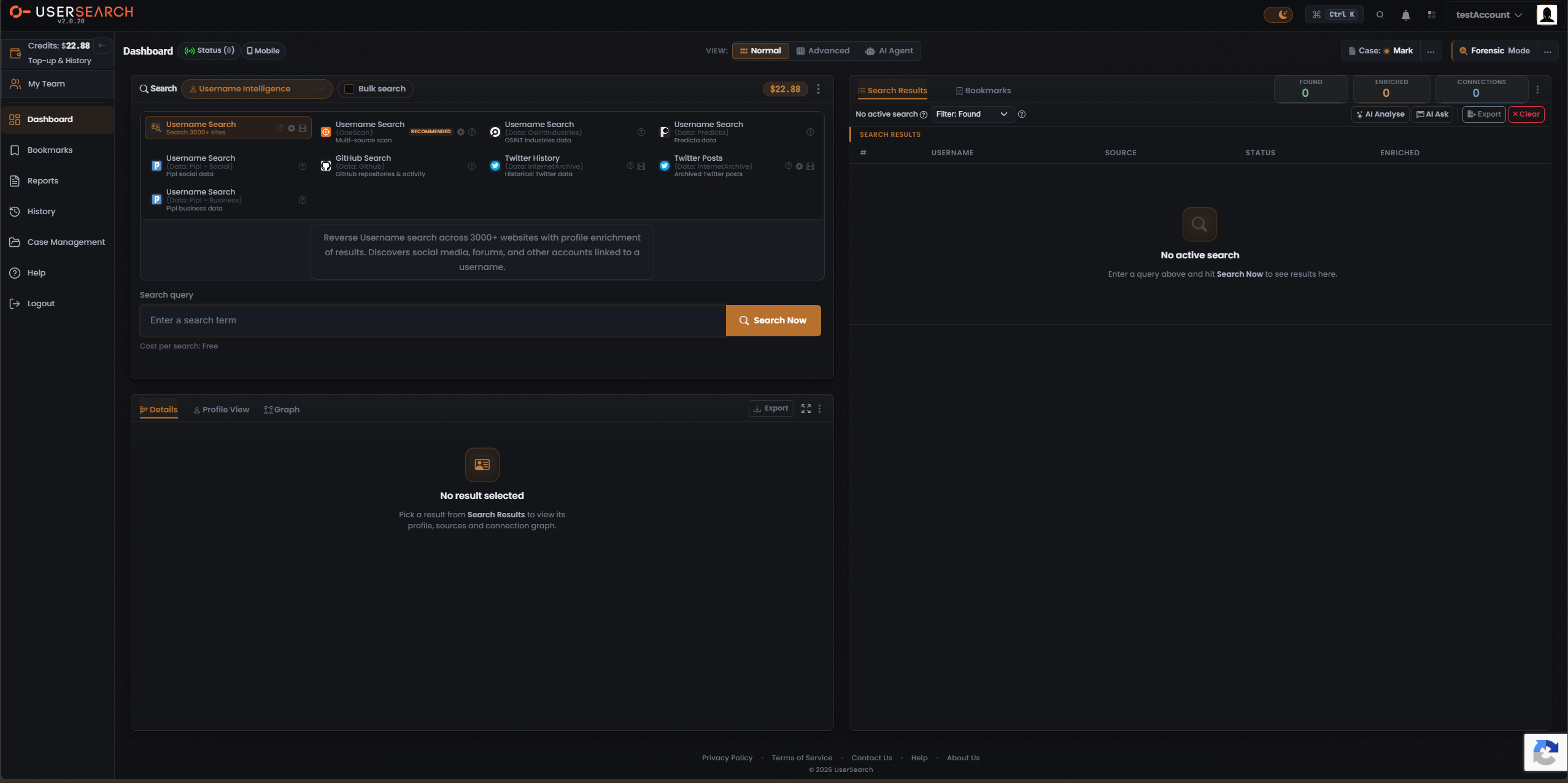Image resolution: width=1568 pixels, height=783 pixels.
Task: Collapse sidebar with the left arrow icon
Action: pyautogui.click(x=102, y=45)
